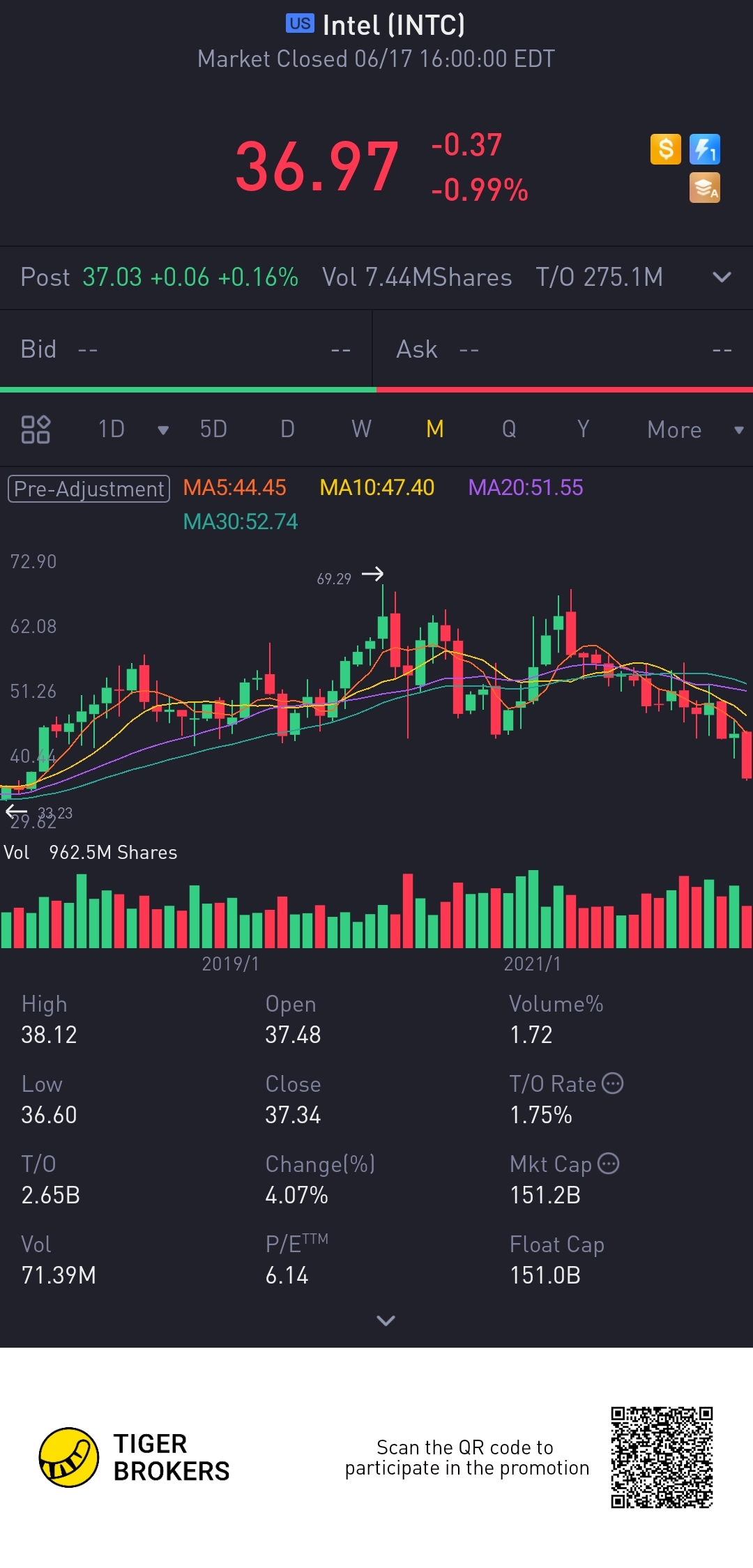The image size is (753, 1568).
Task: Tap the T/O 275.1M post-market value
Action: tap(600, 277)
